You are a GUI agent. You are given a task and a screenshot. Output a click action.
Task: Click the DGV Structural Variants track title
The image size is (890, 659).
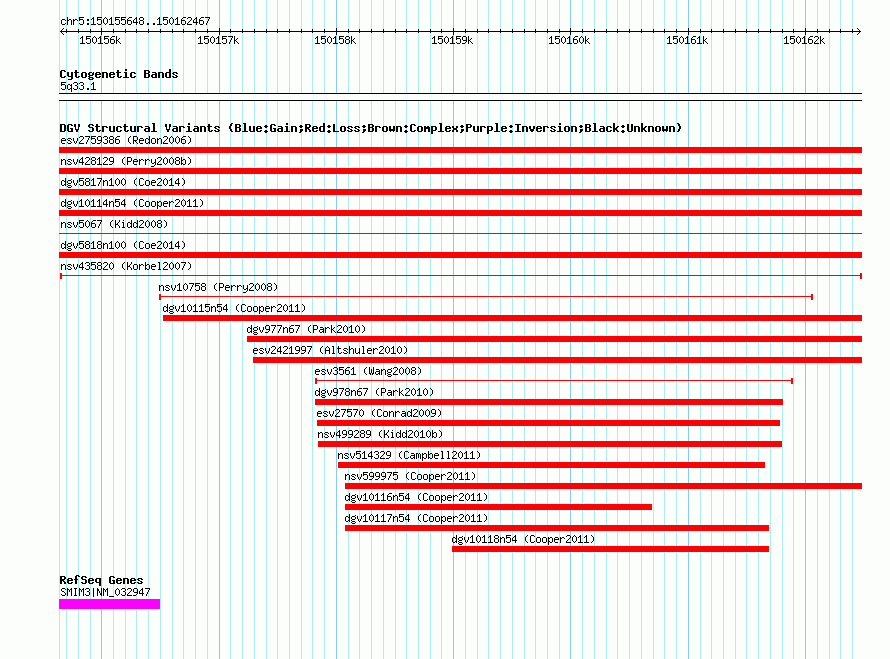(x=371, y=128)
